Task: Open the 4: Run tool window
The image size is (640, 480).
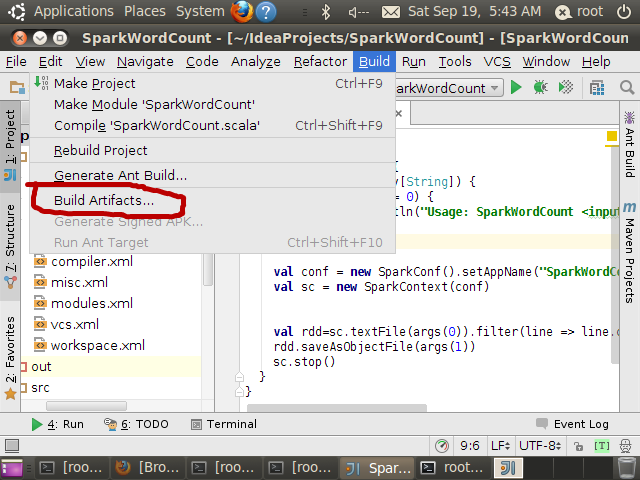Action: coord(57,424)
